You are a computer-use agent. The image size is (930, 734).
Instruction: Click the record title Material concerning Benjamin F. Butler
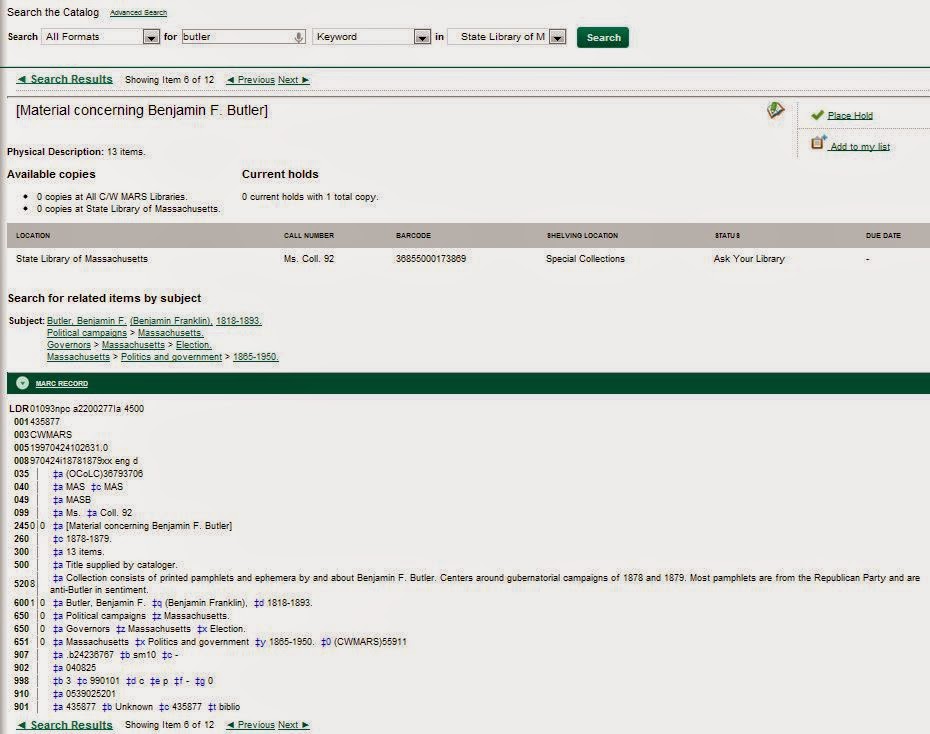click(142, 110)
